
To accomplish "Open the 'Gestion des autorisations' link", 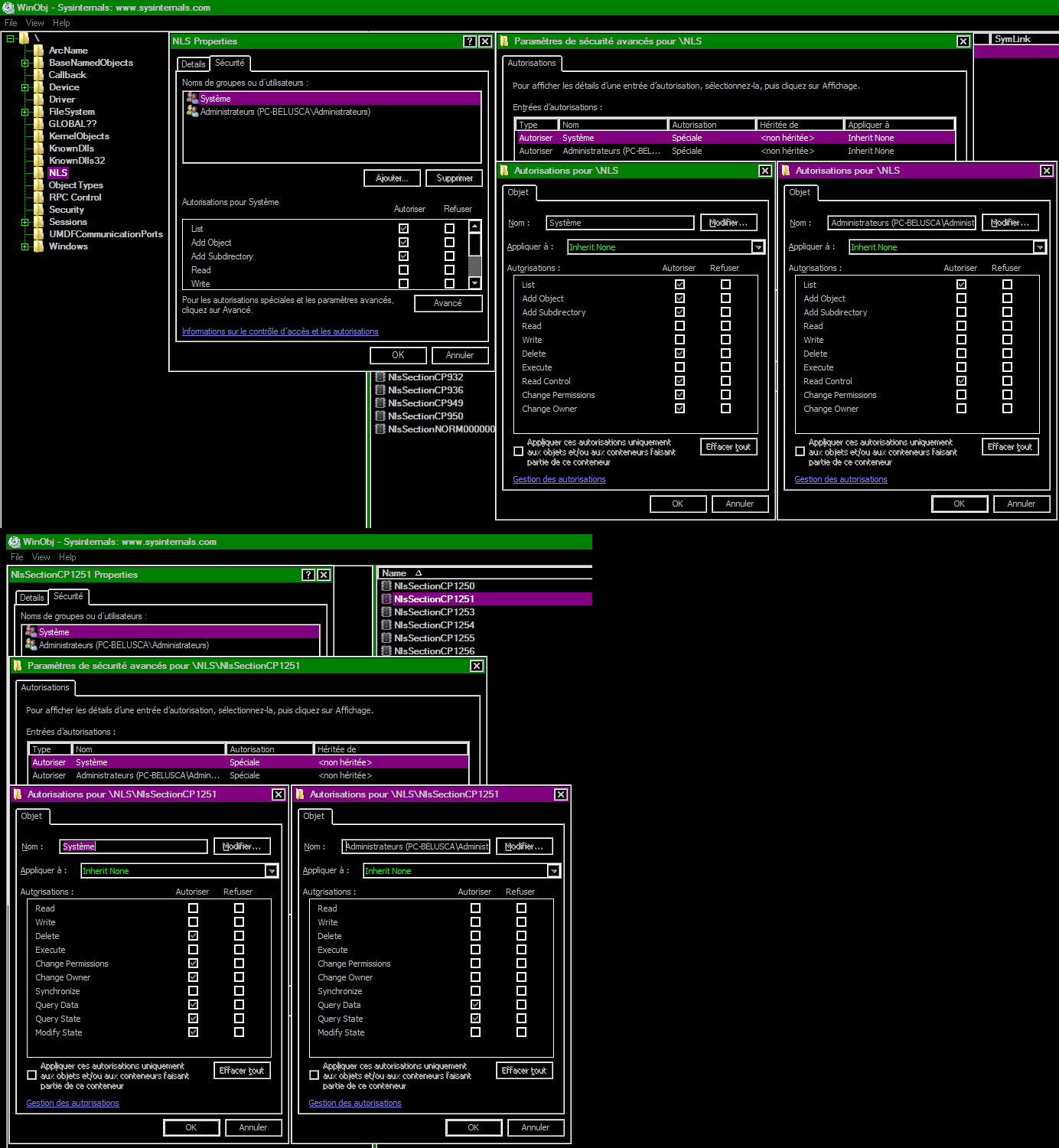I will 559,479.
